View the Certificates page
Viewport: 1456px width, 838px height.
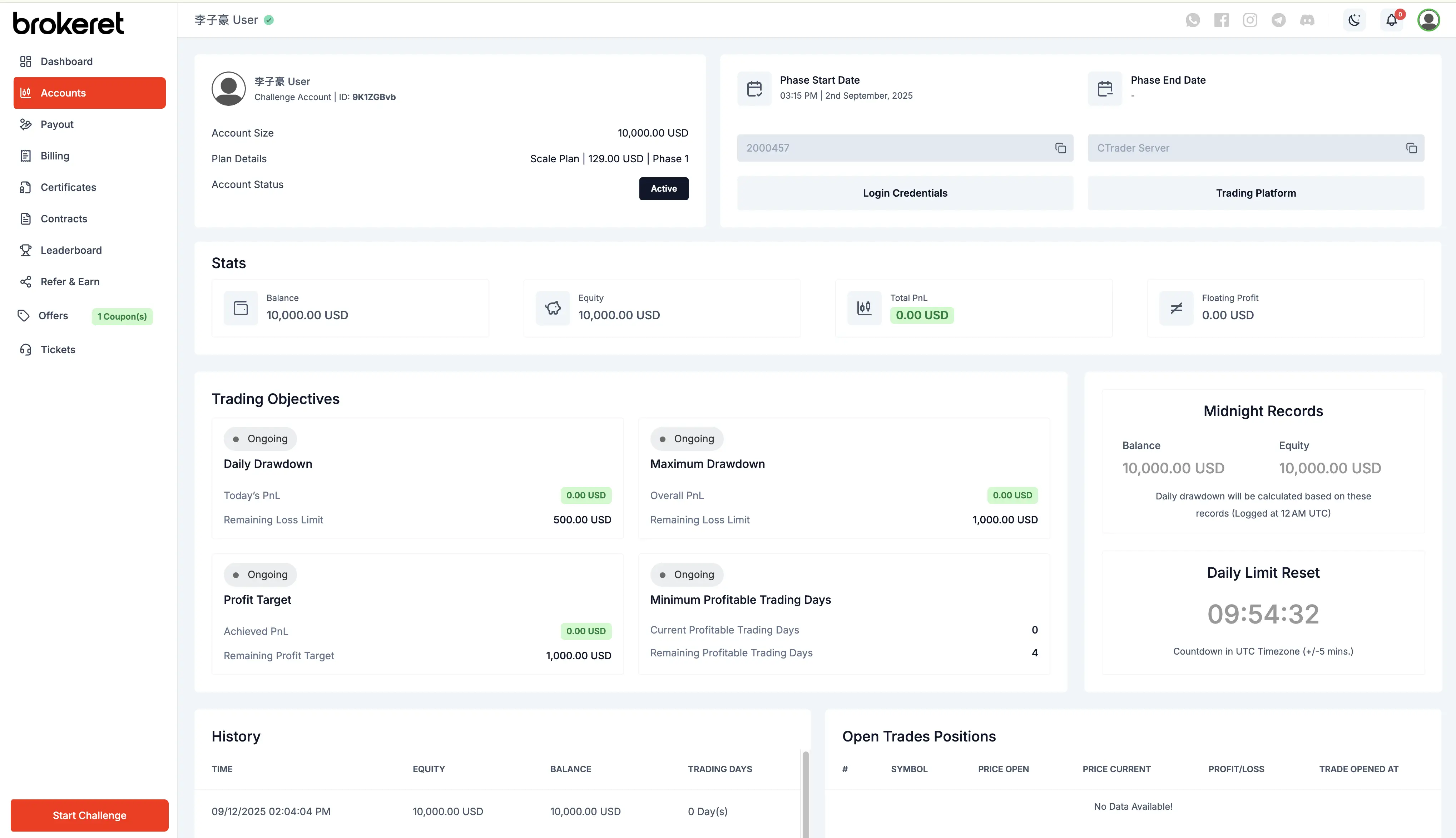tap(69, 187)
